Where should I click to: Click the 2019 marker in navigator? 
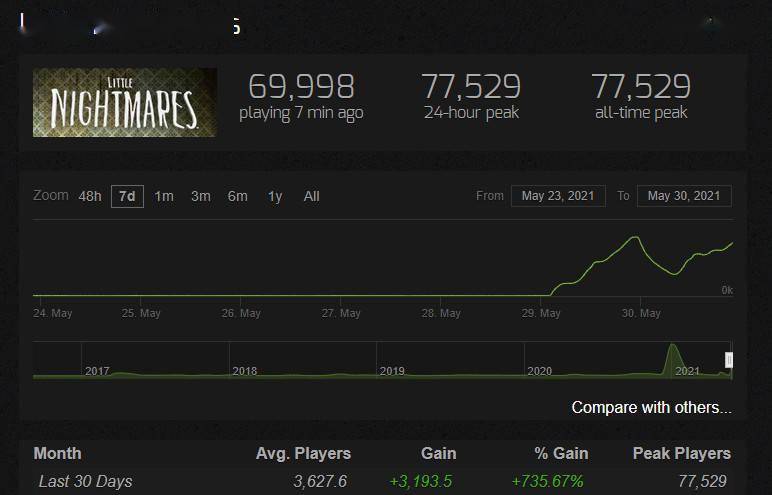click(x=392, y=371)
